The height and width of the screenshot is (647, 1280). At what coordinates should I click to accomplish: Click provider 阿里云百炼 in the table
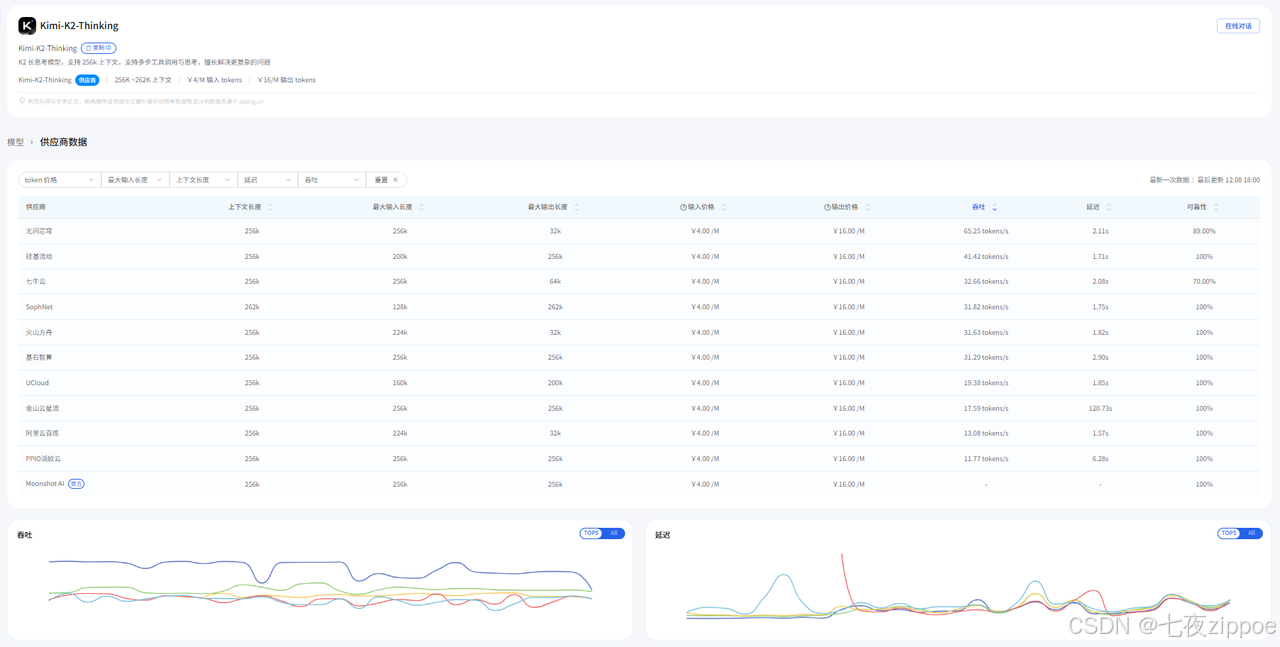tap(42, 433)
